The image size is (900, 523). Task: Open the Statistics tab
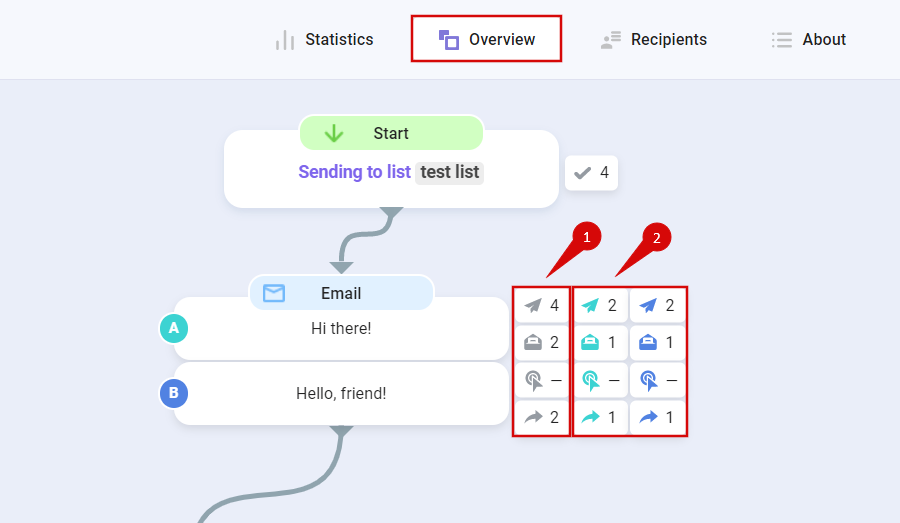(324, 40)
